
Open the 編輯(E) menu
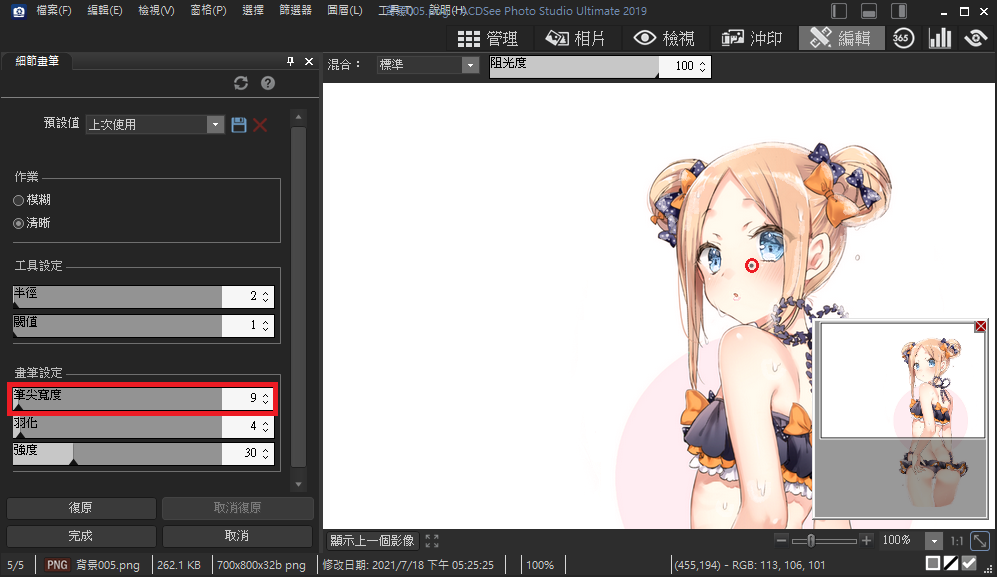pos(105,11)
